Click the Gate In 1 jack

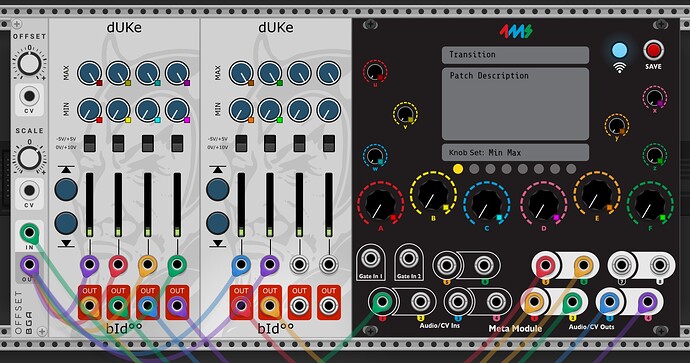click(371, 258)
